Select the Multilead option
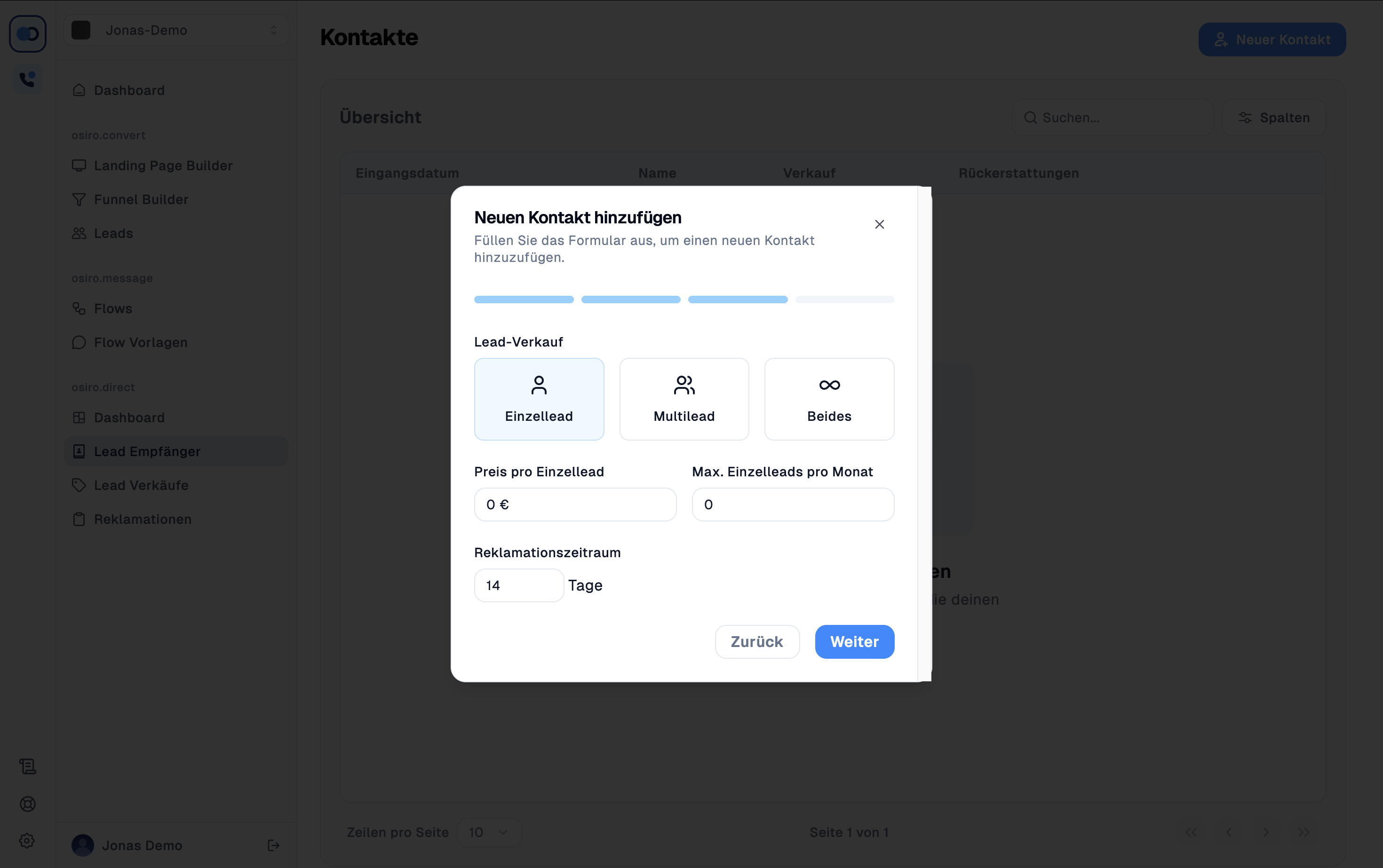 (684, 399)
